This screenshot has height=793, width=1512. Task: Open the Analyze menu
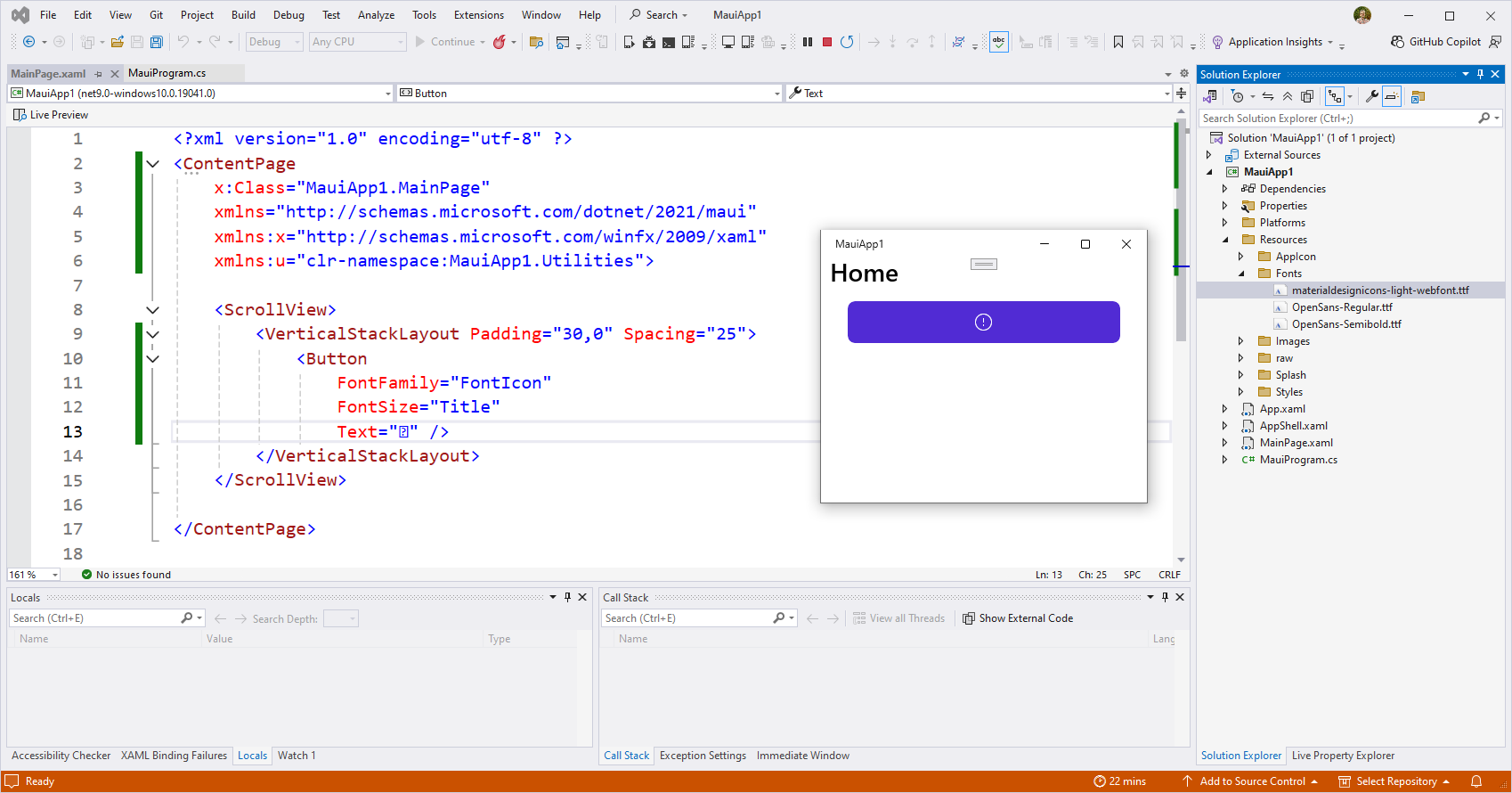[376, 15]
